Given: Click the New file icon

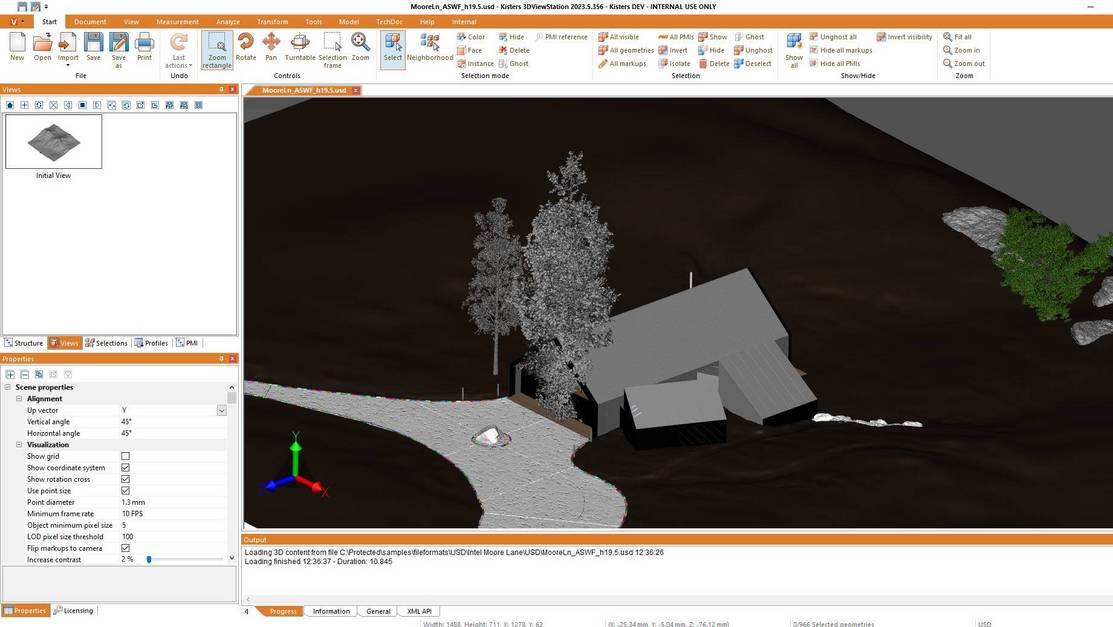Looking at the screenshot, I should (17, 47).
